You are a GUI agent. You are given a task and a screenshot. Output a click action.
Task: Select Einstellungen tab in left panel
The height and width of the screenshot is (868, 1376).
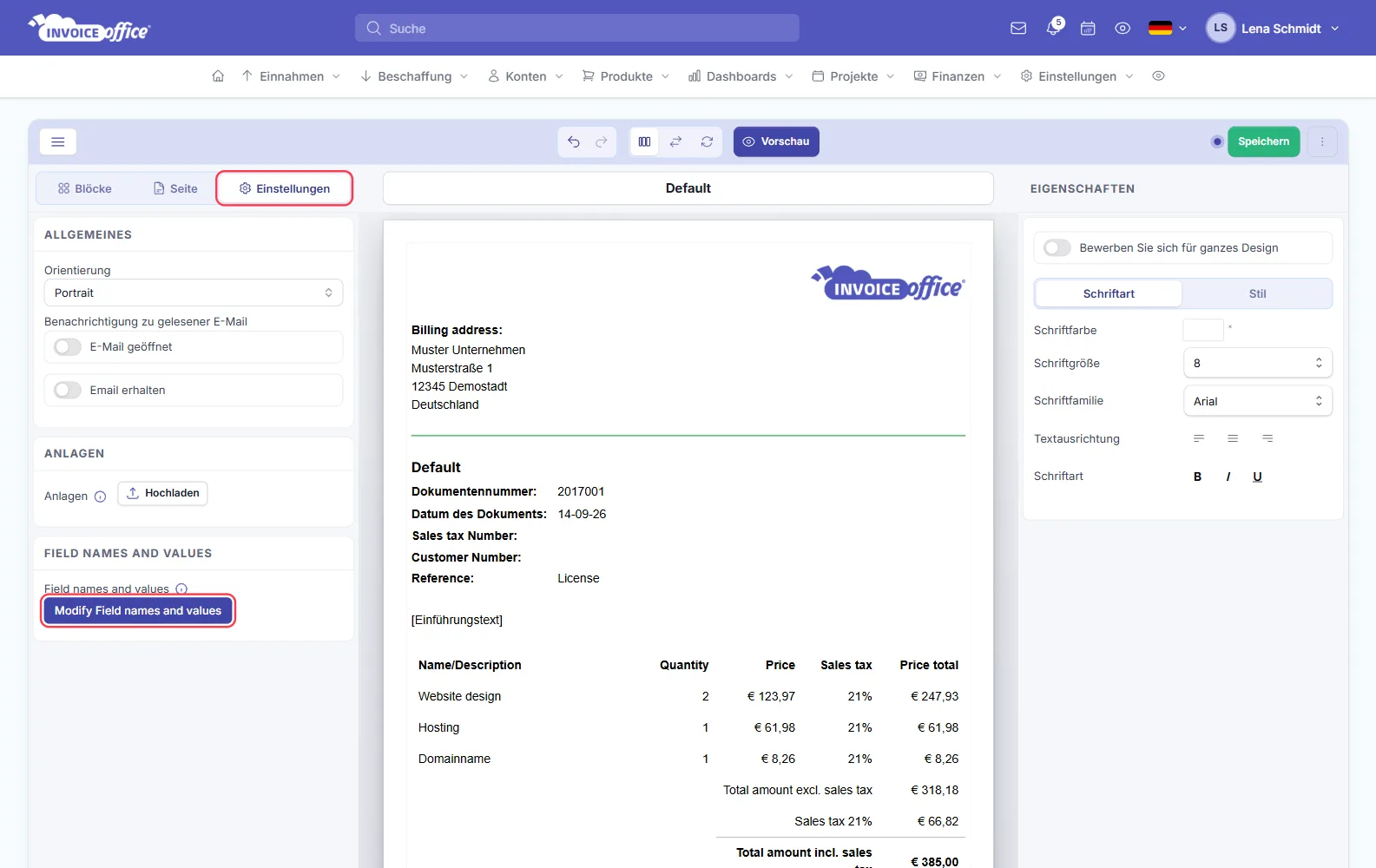285,188
